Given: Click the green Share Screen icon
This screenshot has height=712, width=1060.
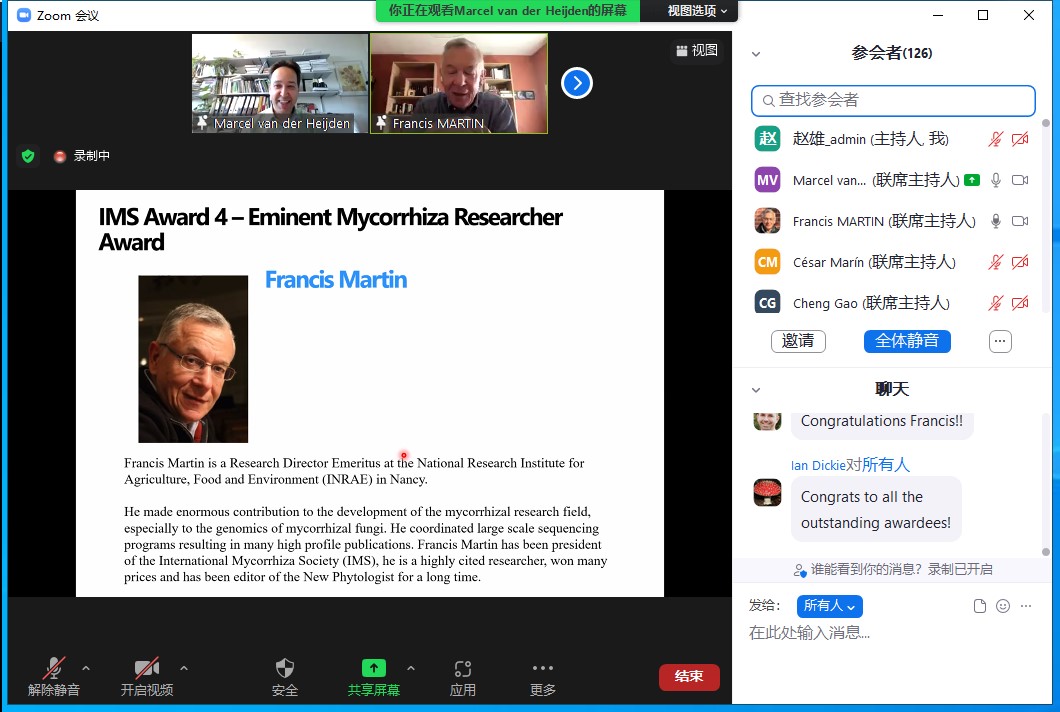Looking at the screenshot, I should [x=373, y=668].
